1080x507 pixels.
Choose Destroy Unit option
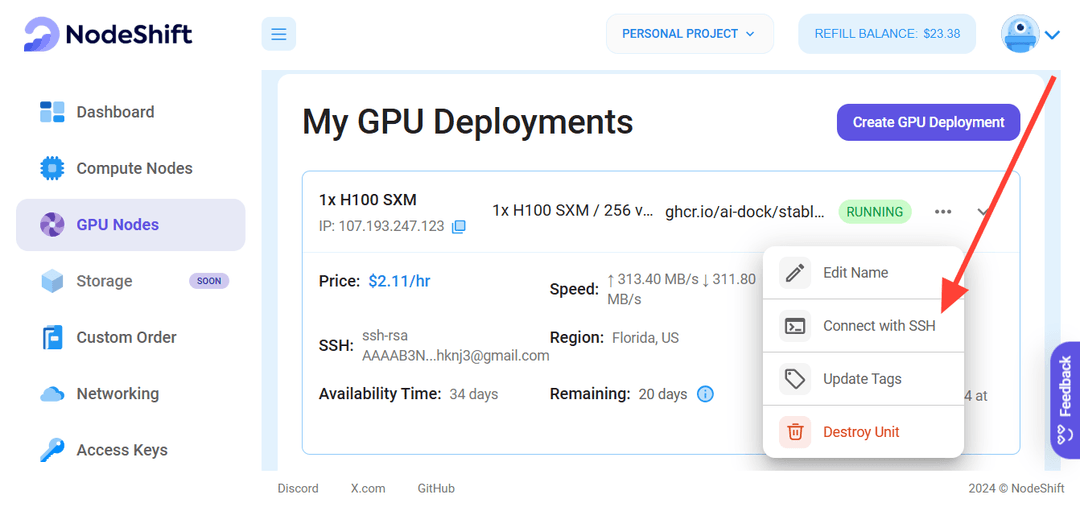coord(863,432)
